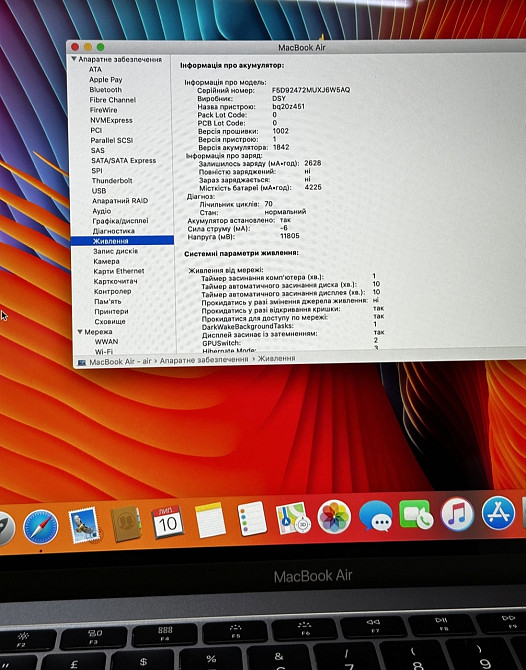
Task: Click Живлення in the path bar
Action: (276, 359)
